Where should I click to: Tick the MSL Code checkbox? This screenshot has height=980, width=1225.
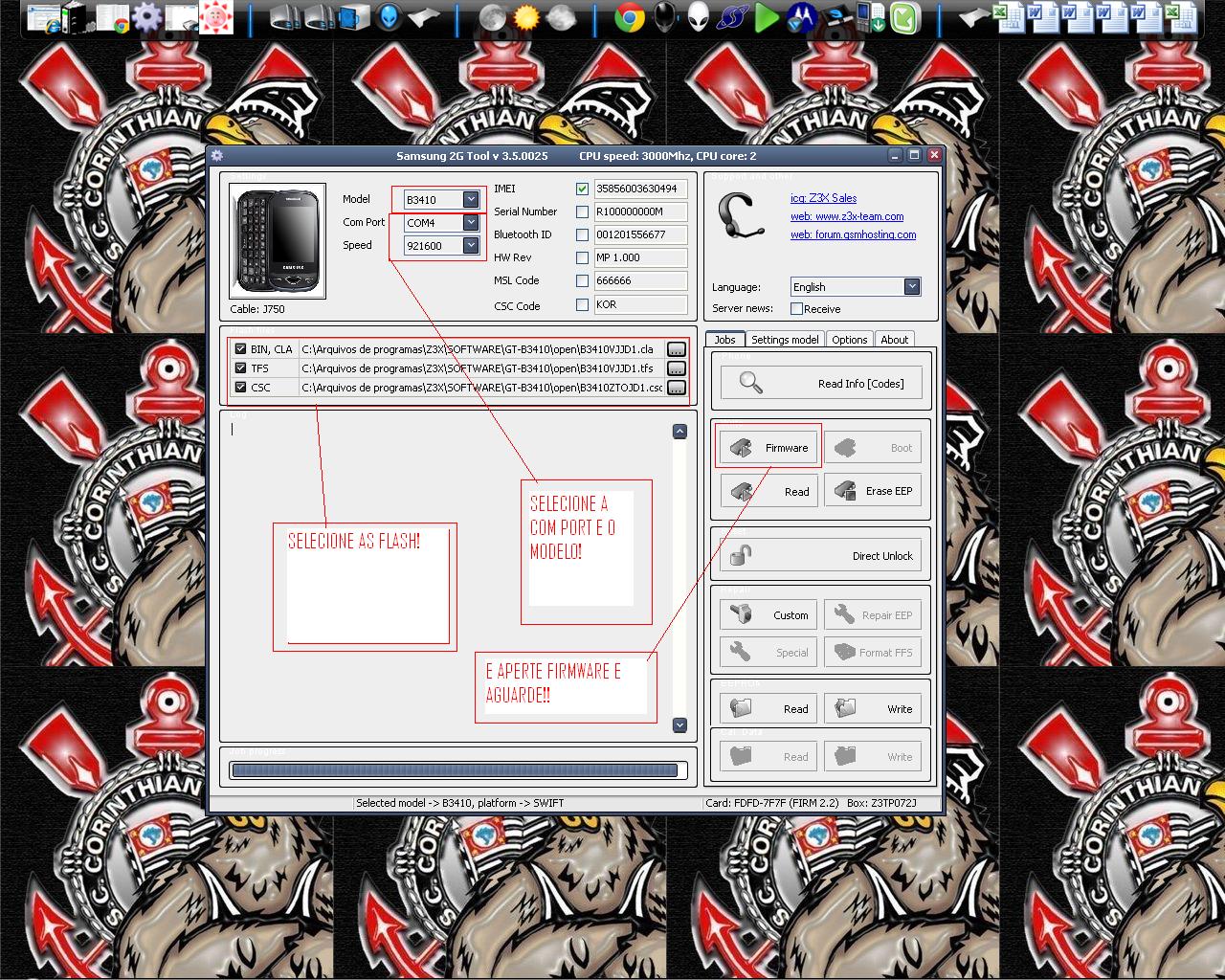582,280
